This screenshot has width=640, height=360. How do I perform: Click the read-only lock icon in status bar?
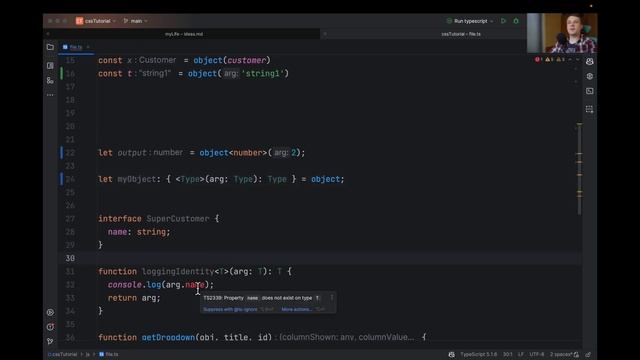(576, 354)
